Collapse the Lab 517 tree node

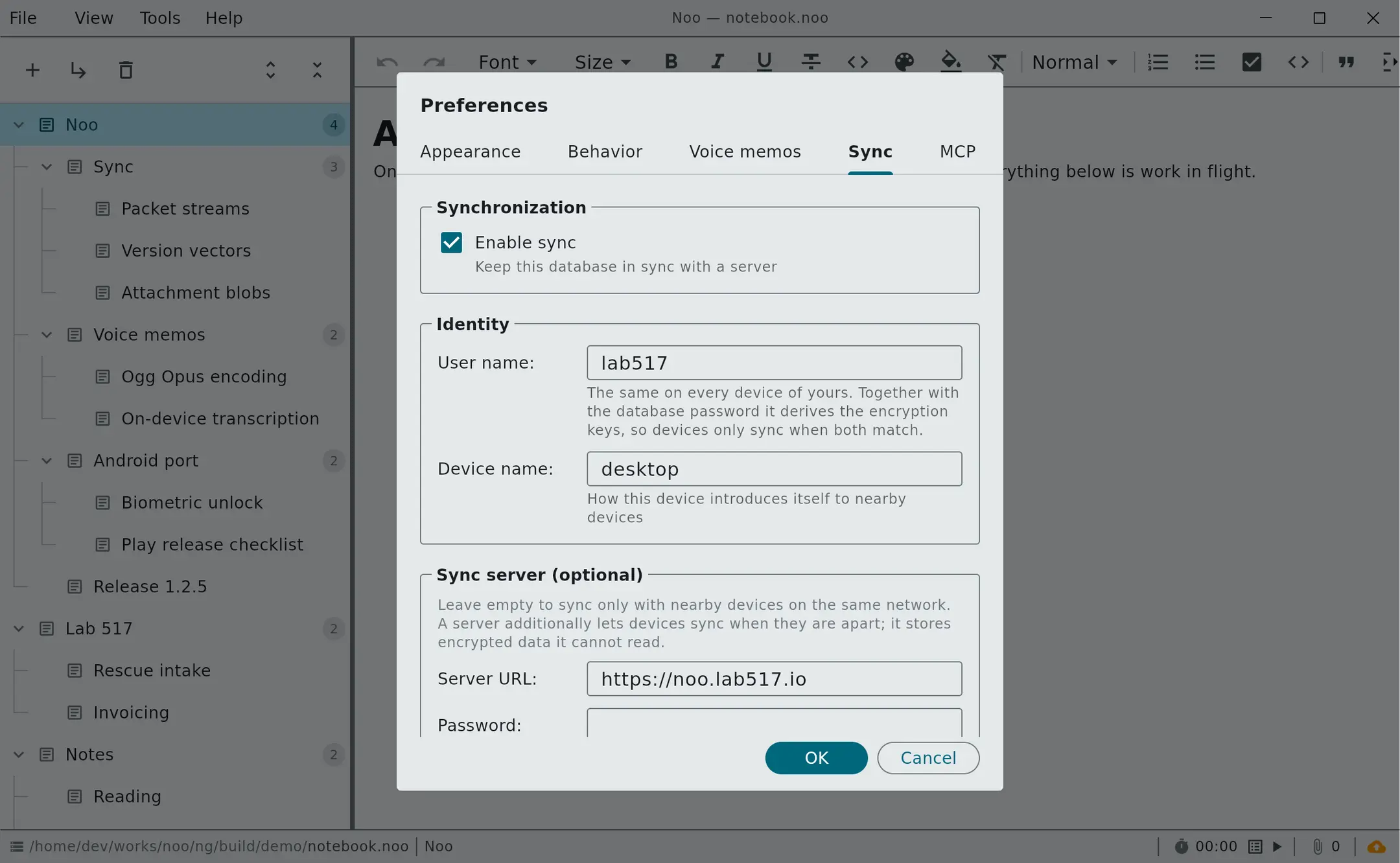point(19,628)
